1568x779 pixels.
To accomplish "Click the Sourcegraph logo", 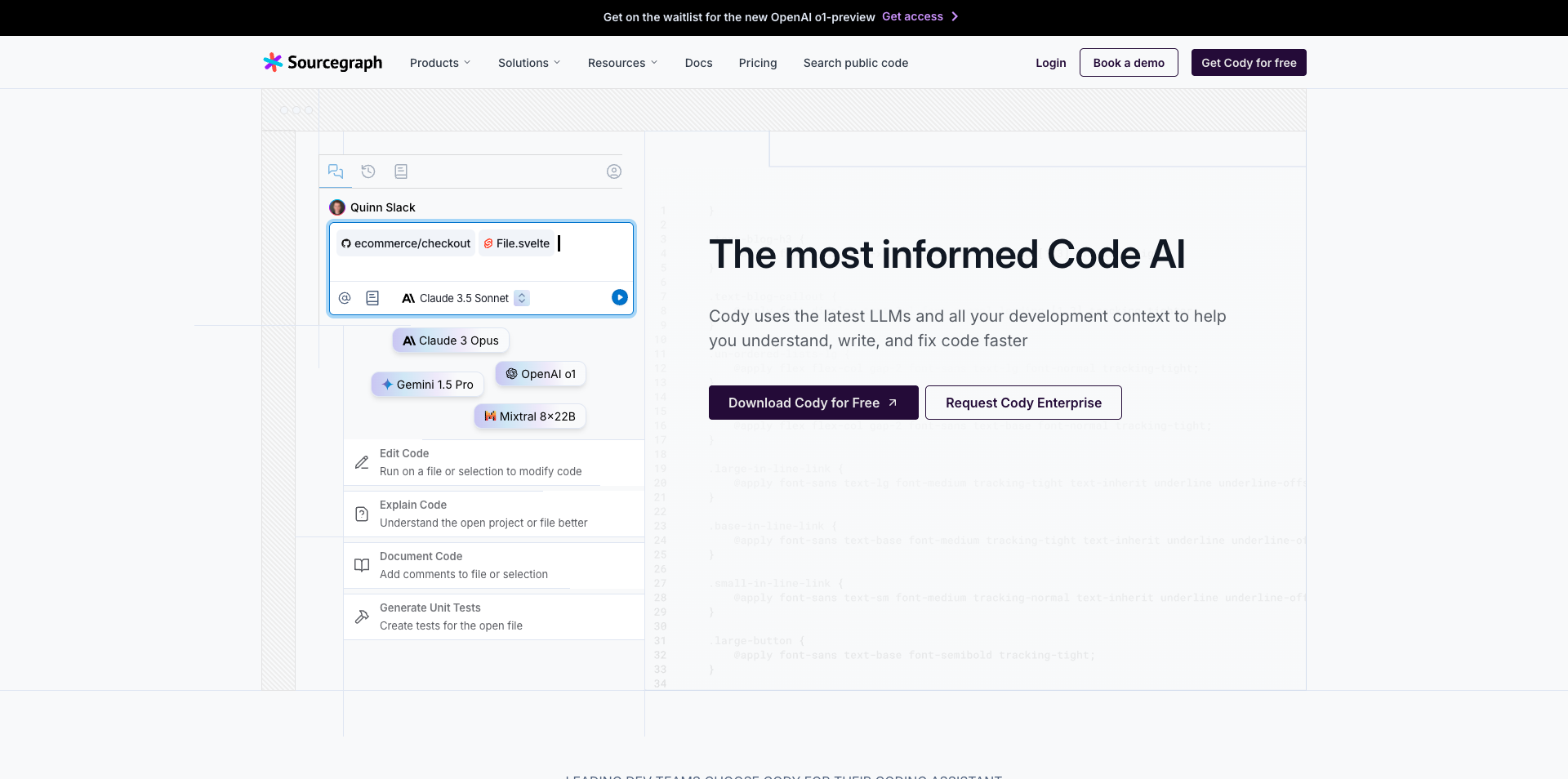I will [323, 63].
